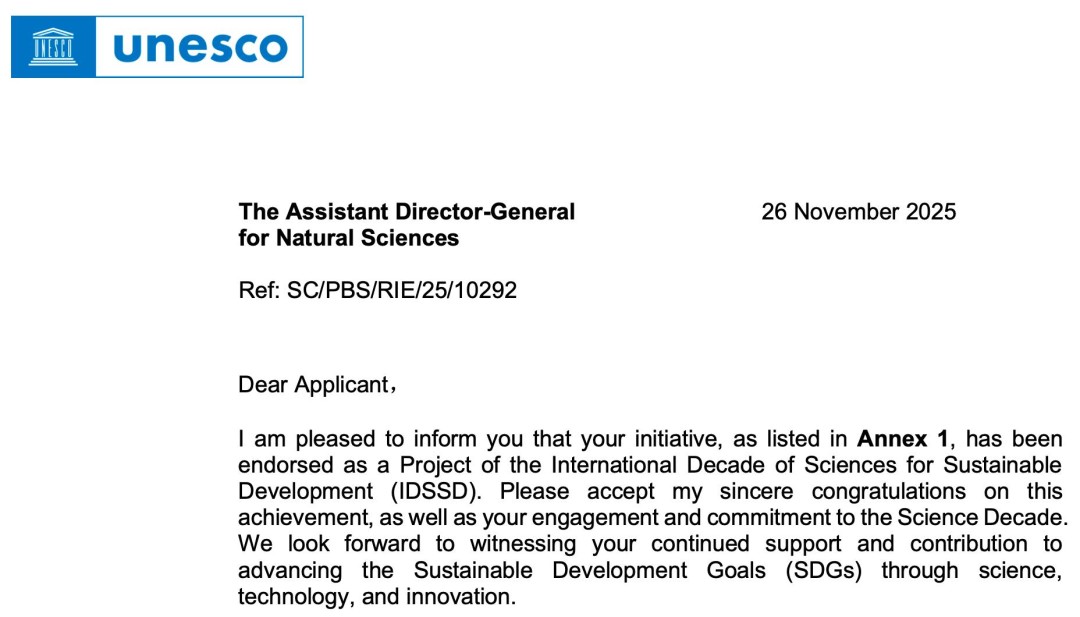
Task: Click the unesco wordmark in the logo
Action: pyautogui.click(x=200, y=47)
